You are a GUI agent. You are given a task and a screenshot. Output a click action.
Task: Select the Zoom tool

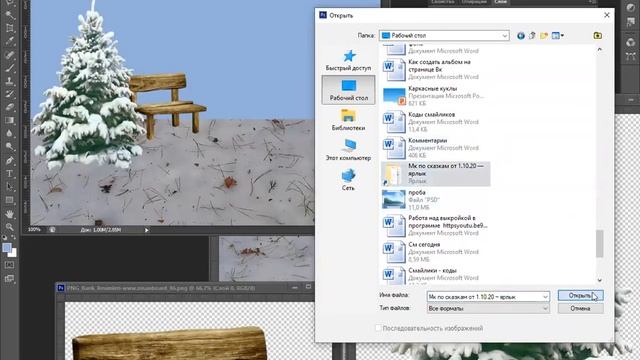point(10,227)
